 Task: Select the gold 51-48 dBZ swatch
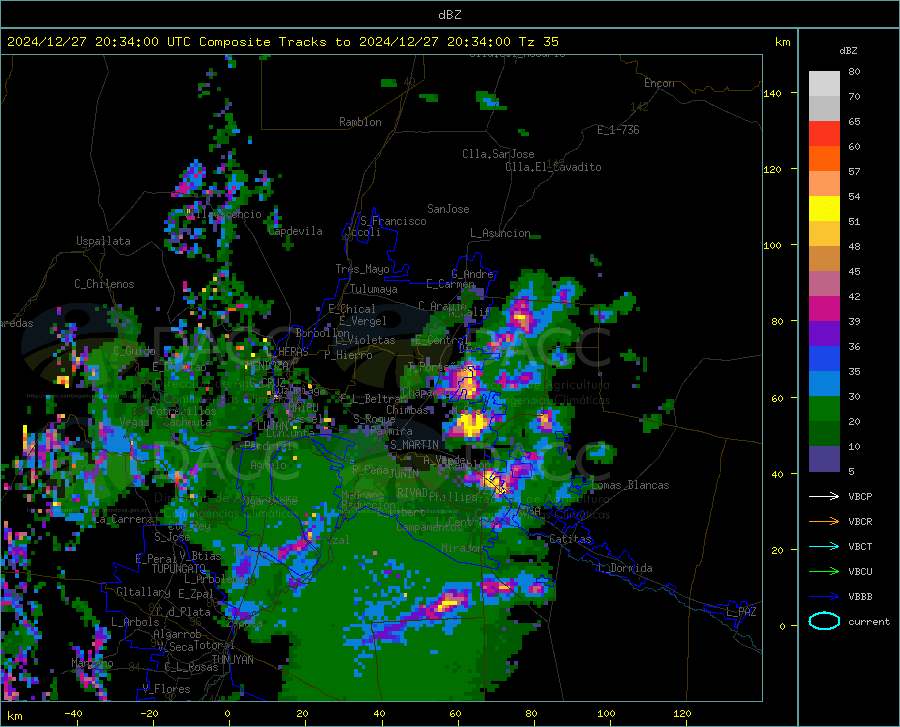tap(824, 234)
